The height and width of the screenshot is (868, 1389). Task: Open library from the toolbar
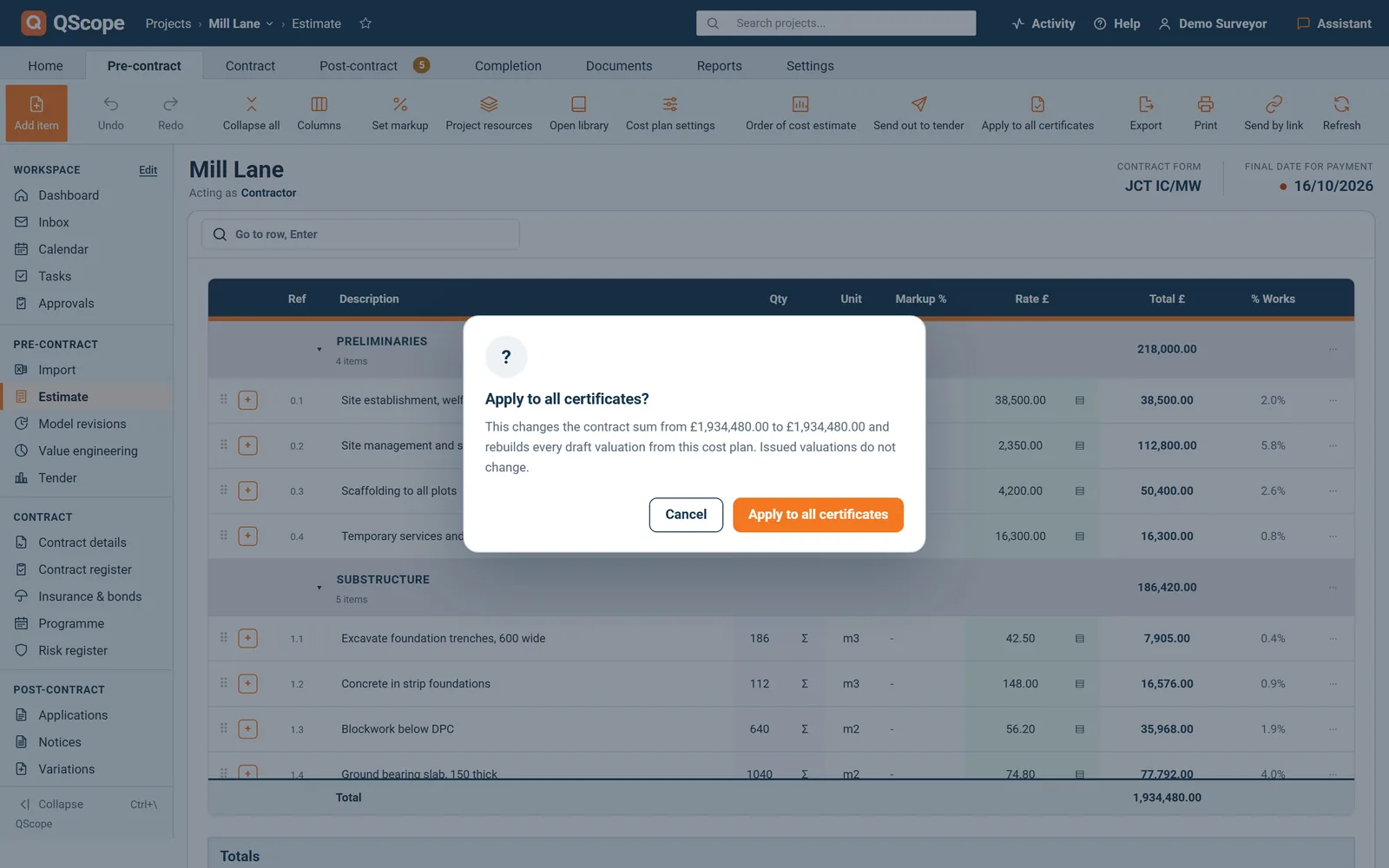pyautogui.click(x=579, y=113)
